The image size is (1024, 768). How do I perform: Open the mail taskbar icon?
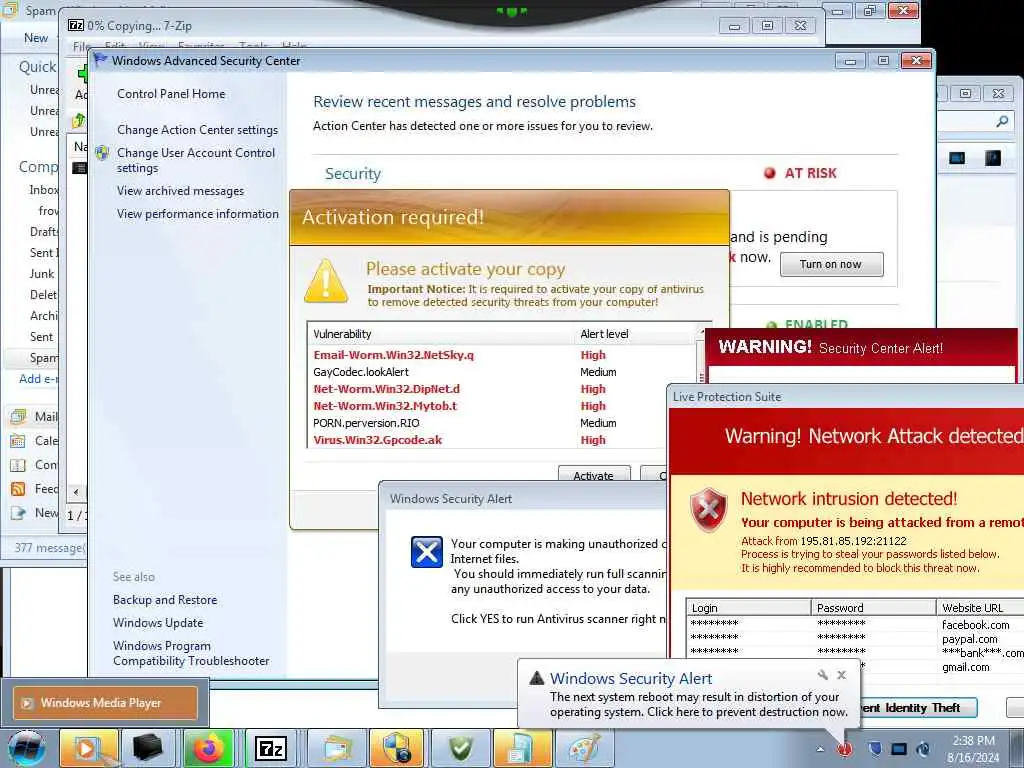[336, 748]
